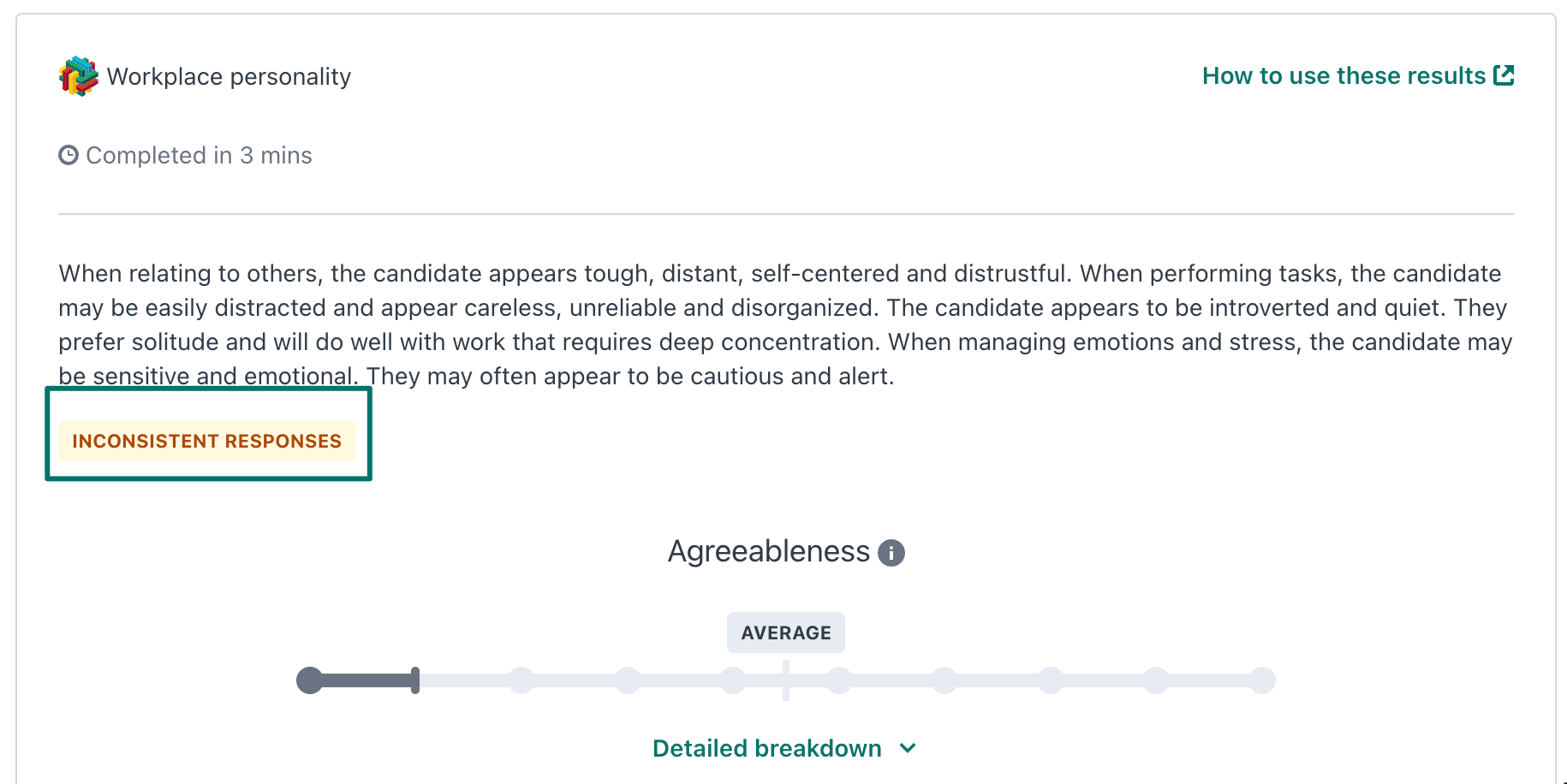
Task: Open the "How to use these results" link
Action: tap(1344, 75)
